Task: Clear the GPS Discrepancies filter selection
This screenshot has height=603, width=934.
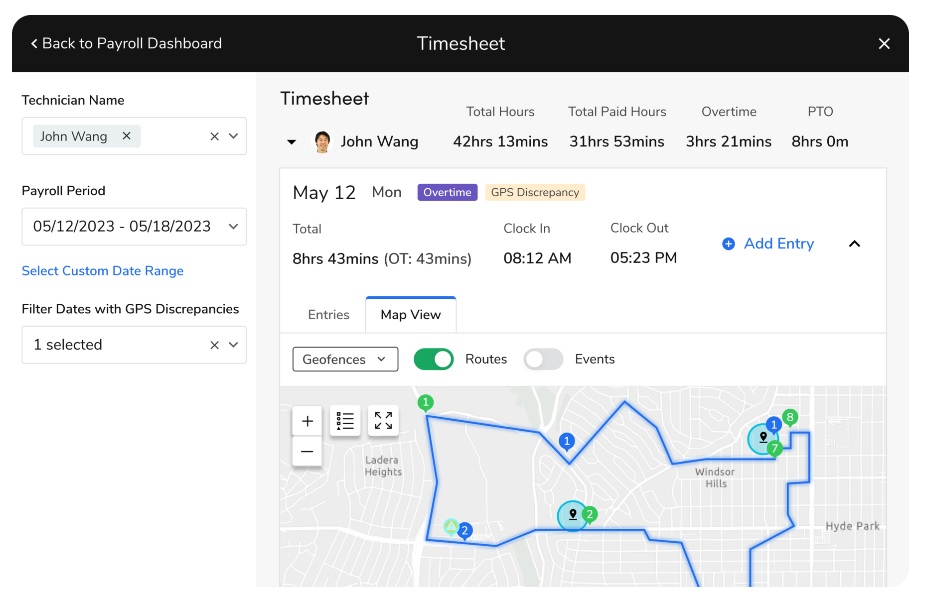Action: [214, 345]
